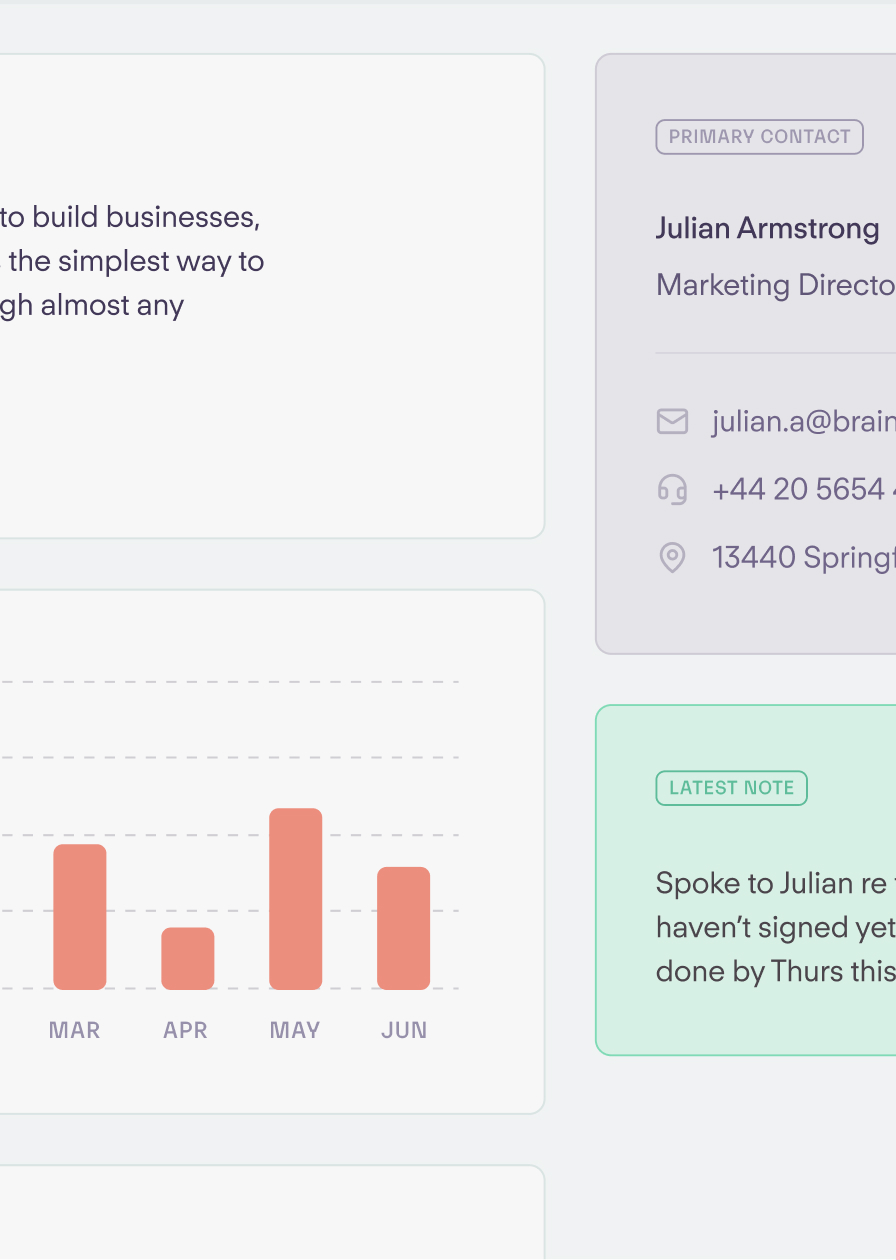Click the MAY bar in chart
The image size is (896, 1260).
(x=296, y=899)
